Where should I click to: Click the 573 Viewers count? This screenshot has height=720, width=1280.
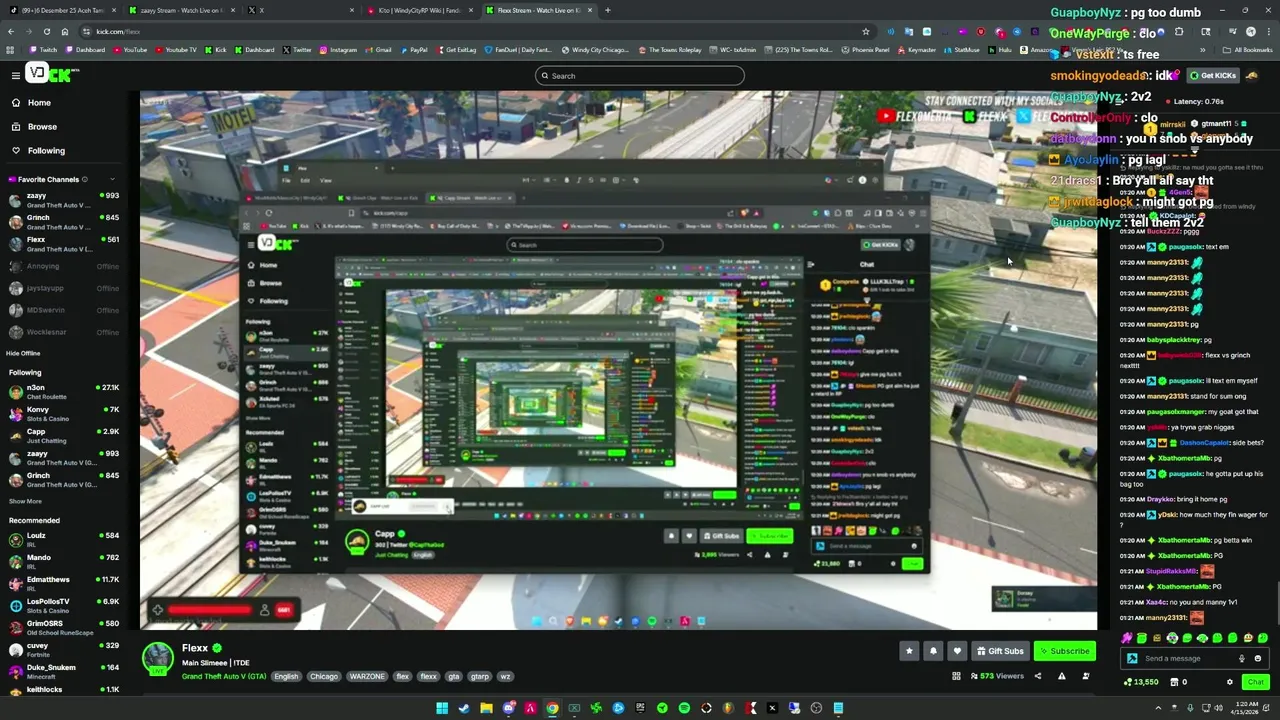[x=998, y=677]
